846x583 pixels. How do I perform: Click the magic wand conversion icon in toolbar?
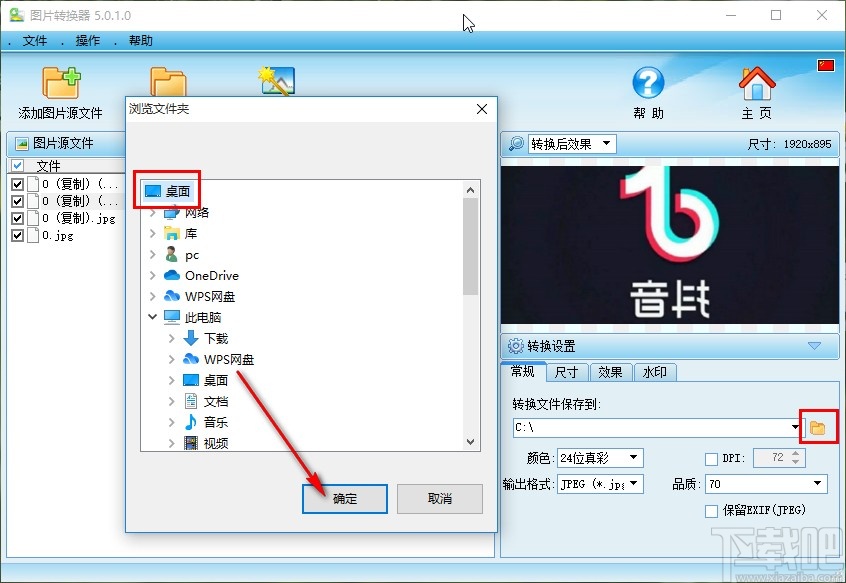click(x=275, y=82)
